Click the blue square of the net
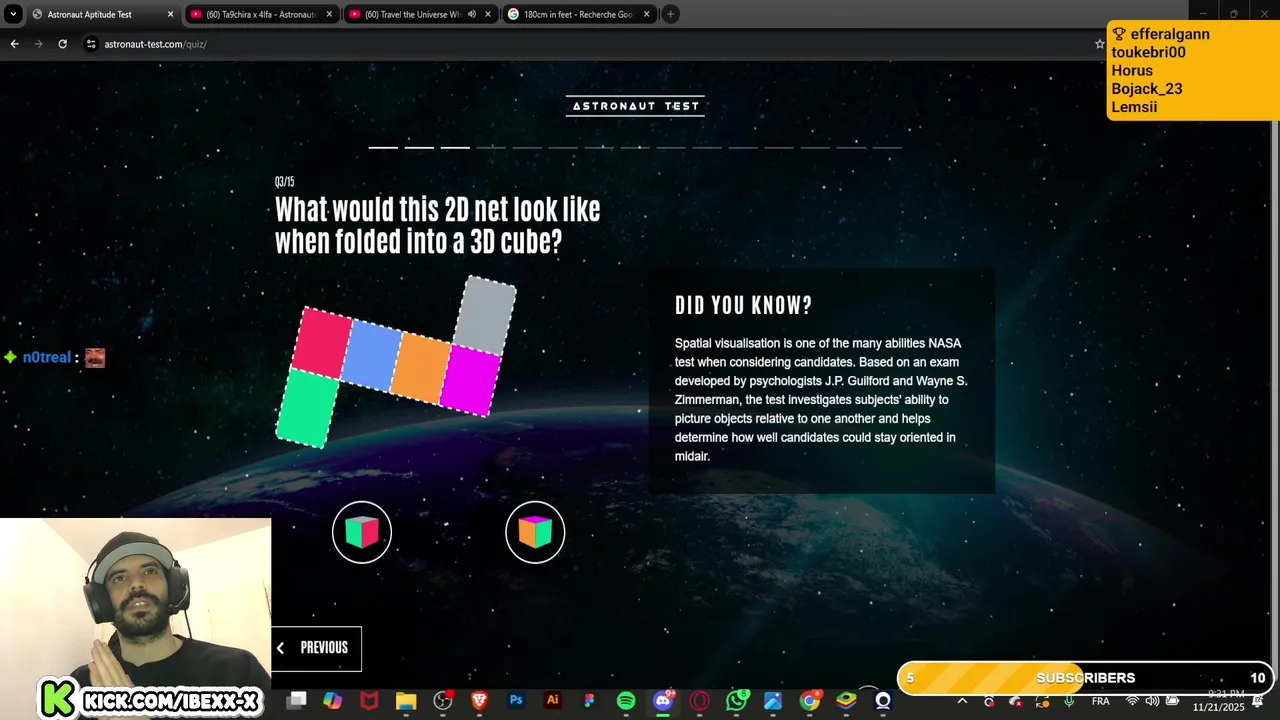 372,355
